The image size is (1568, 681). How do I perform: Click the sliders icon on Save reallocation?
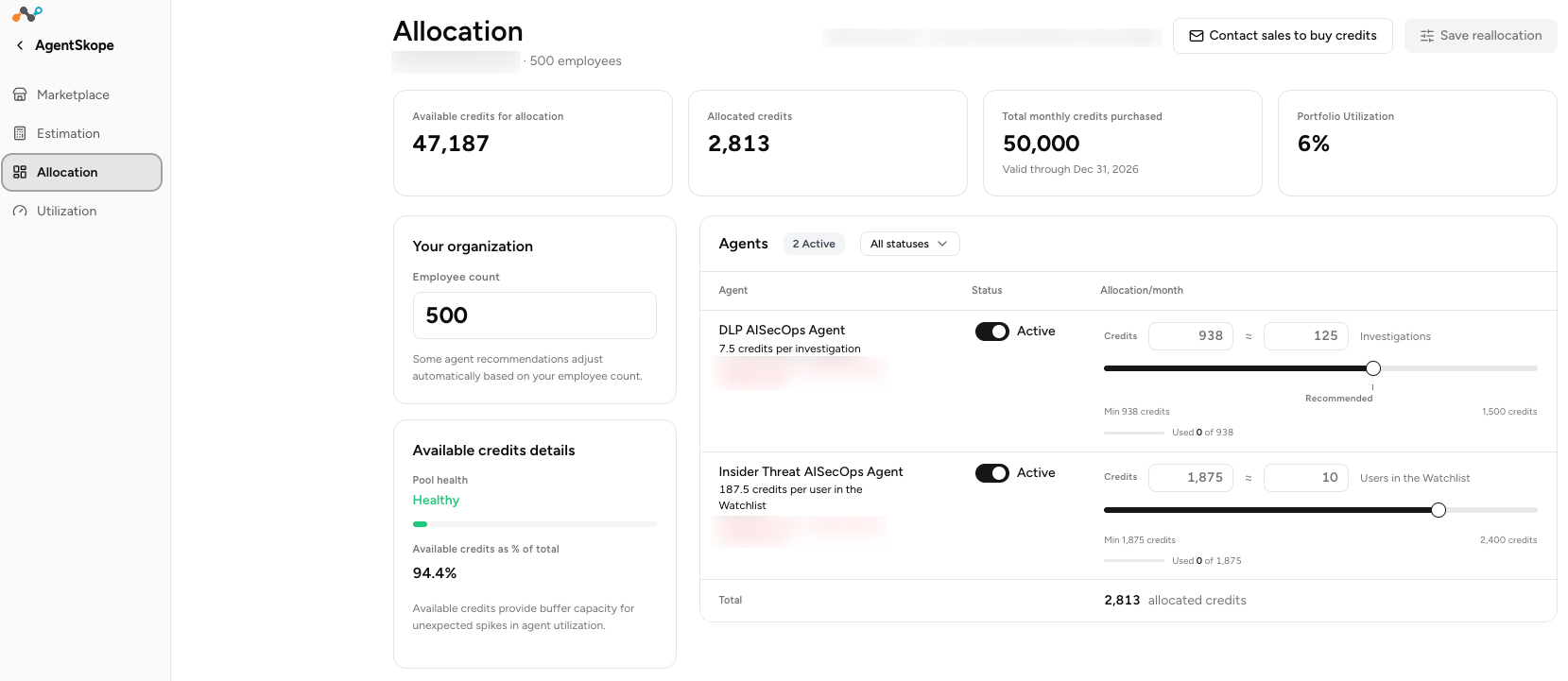pos(1427,36)
